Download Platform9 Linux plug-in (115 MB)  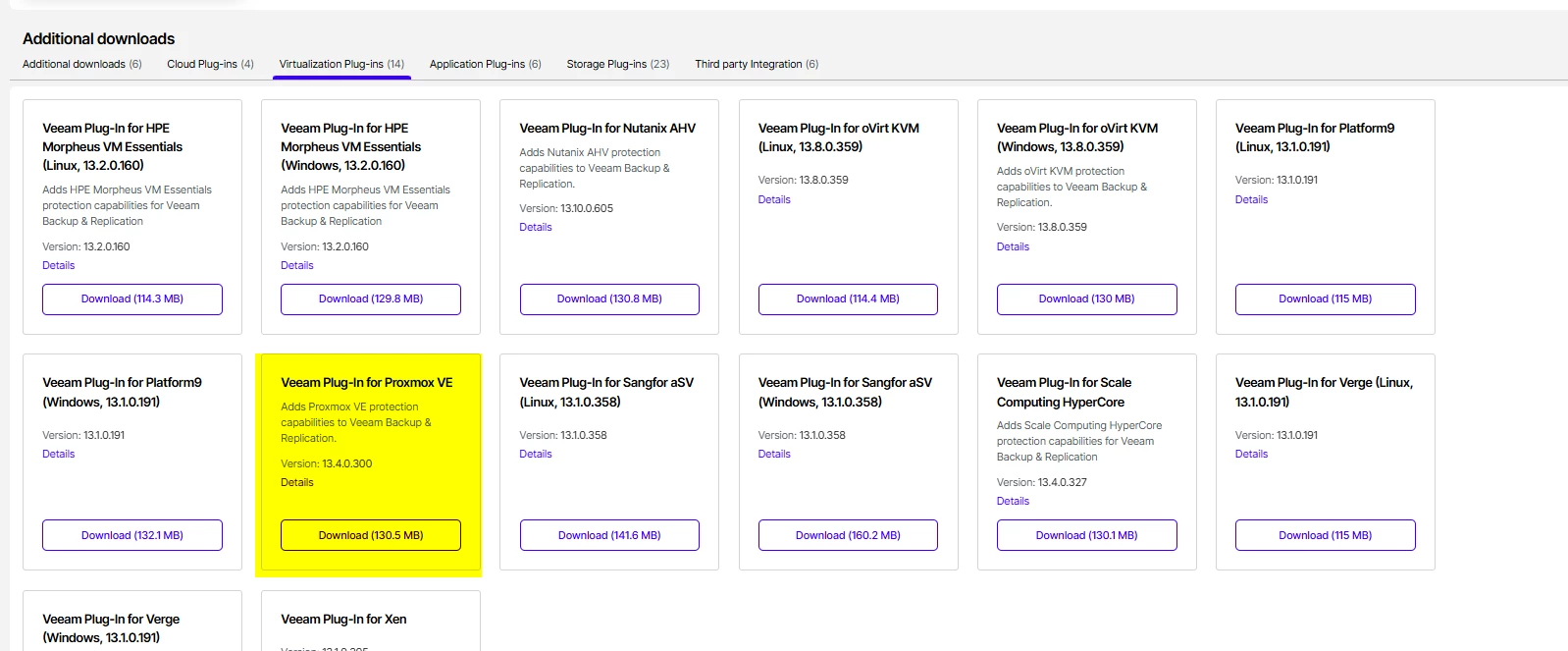coord(1326,299)
